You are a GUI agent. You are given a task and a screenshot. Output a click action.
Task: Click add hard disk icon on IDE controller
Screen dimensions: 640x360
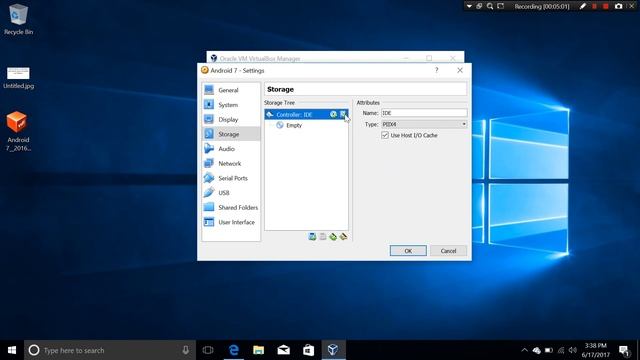[x=343, y=114]
